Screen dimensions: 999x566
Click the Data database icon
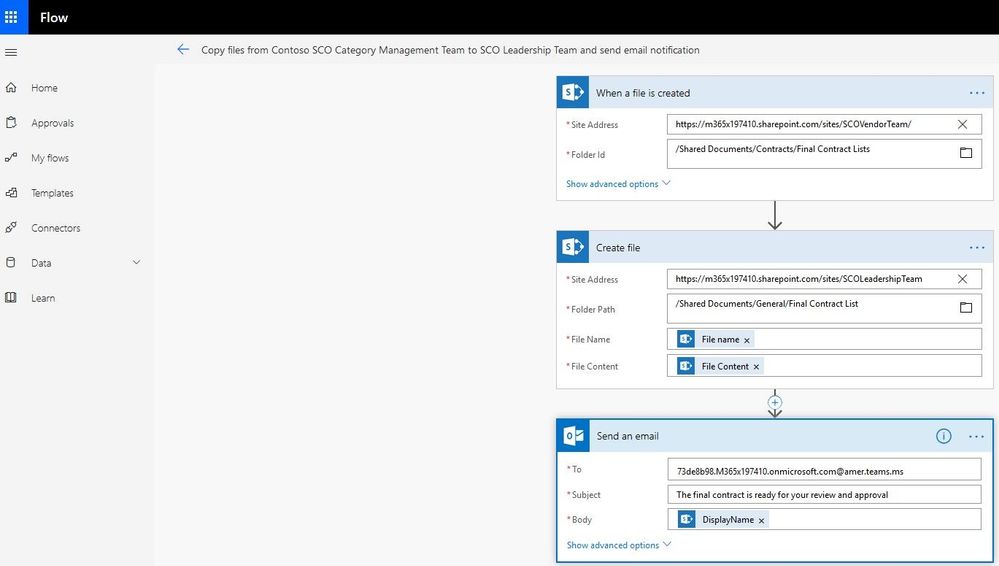pyautogui.click(x=11, y=263)
